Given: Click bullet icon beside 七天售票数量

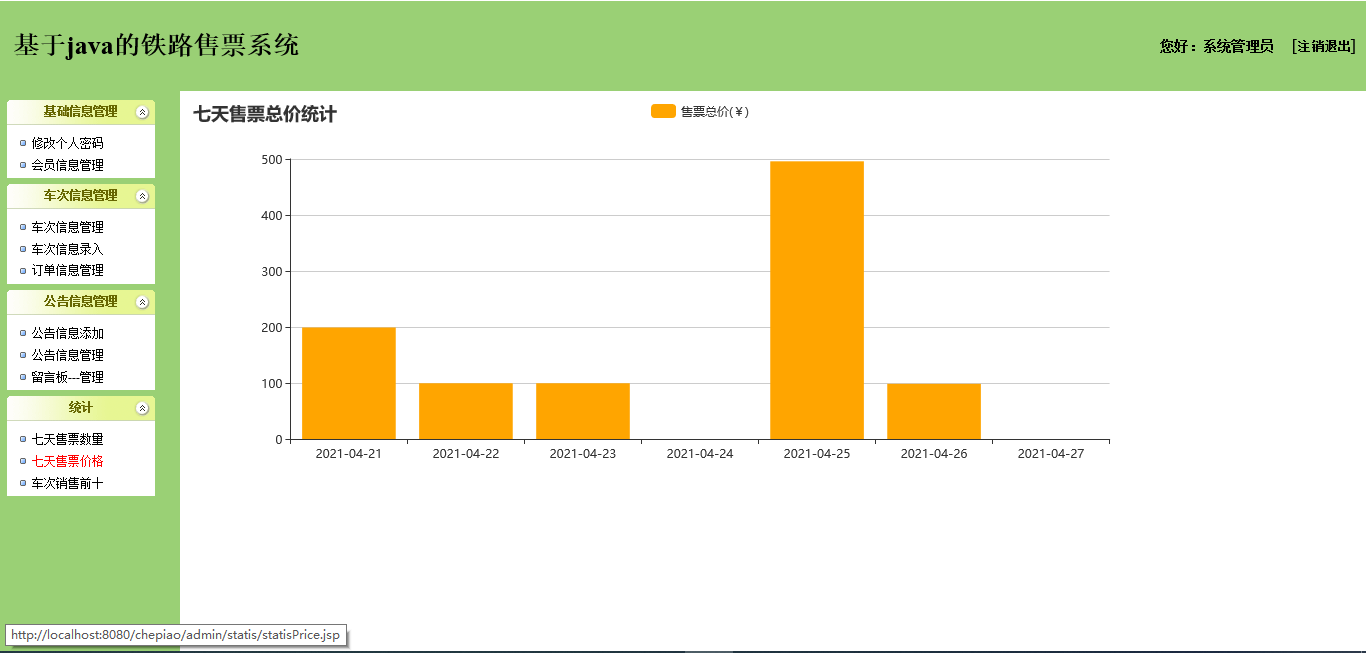Looking at the screenshot, I should [23, 439].
